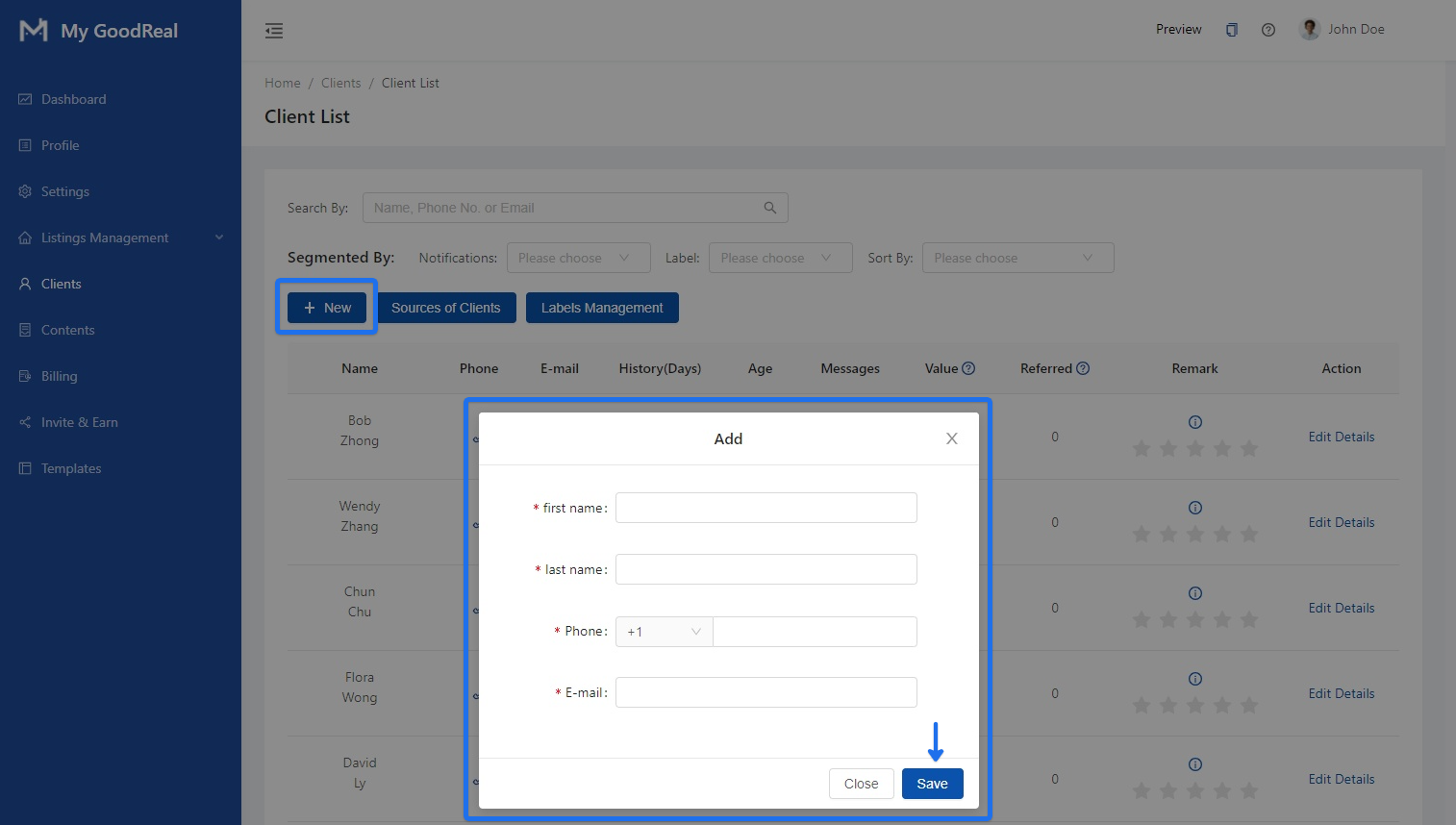Image resolution: width=1456 pixels, height=825 pixels.
Task: Open the Sort By dropdown
Action: [x=1017, y=258]
